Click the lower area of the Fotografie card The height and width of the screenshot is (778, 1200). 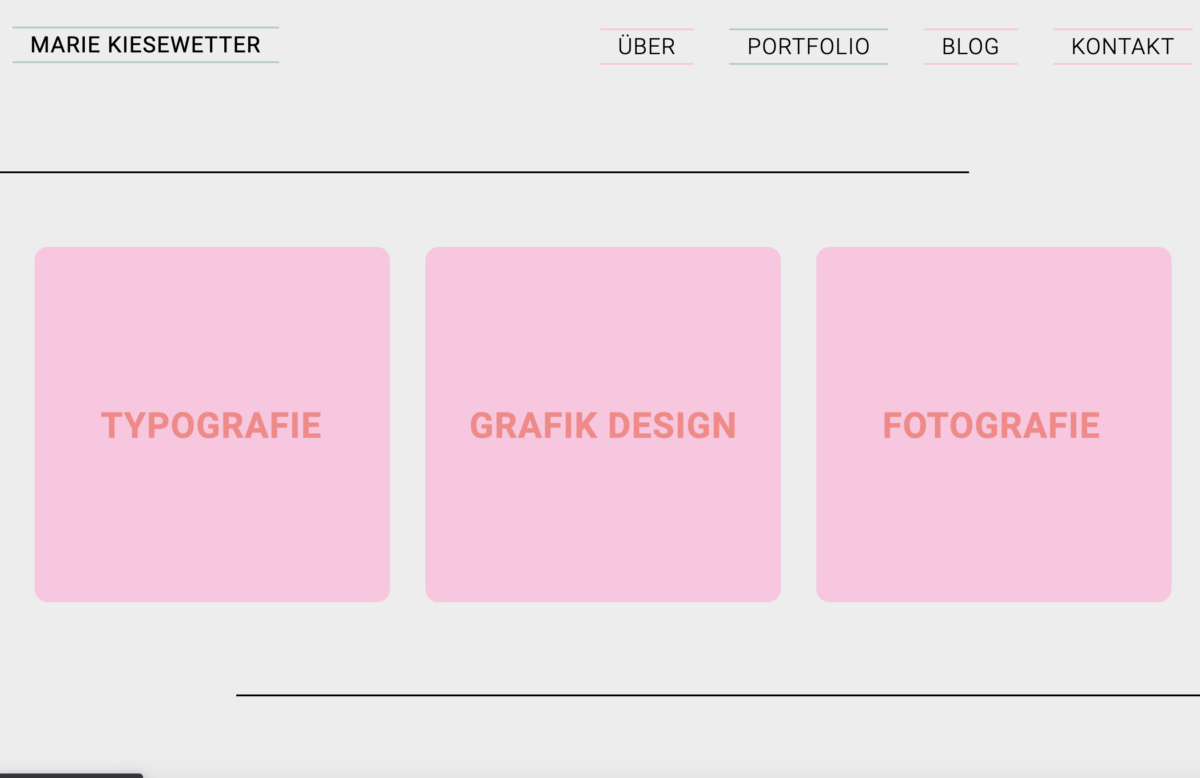993,530
